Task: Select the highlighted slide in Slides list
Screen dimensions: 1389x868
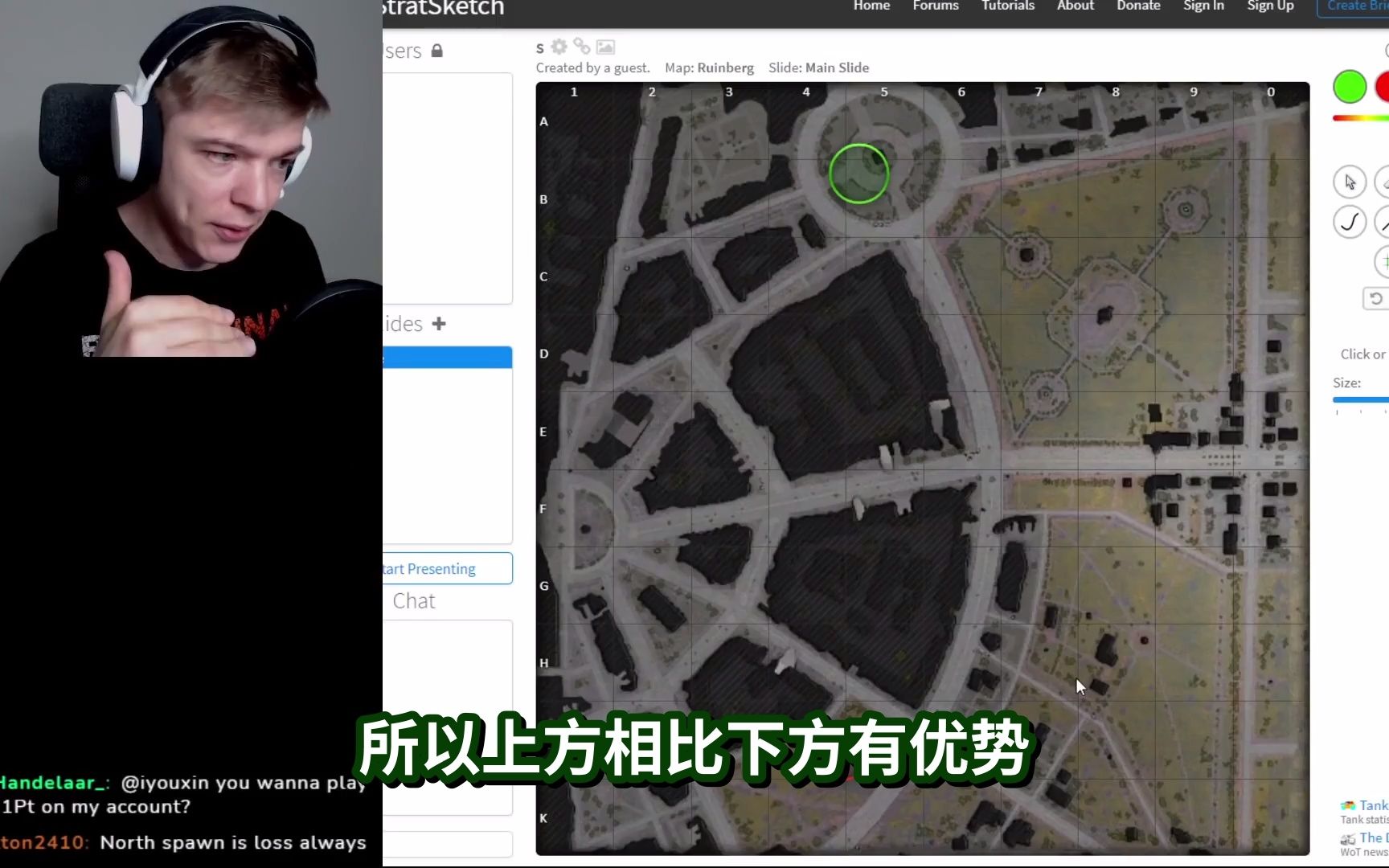Action: pos(448,358)
